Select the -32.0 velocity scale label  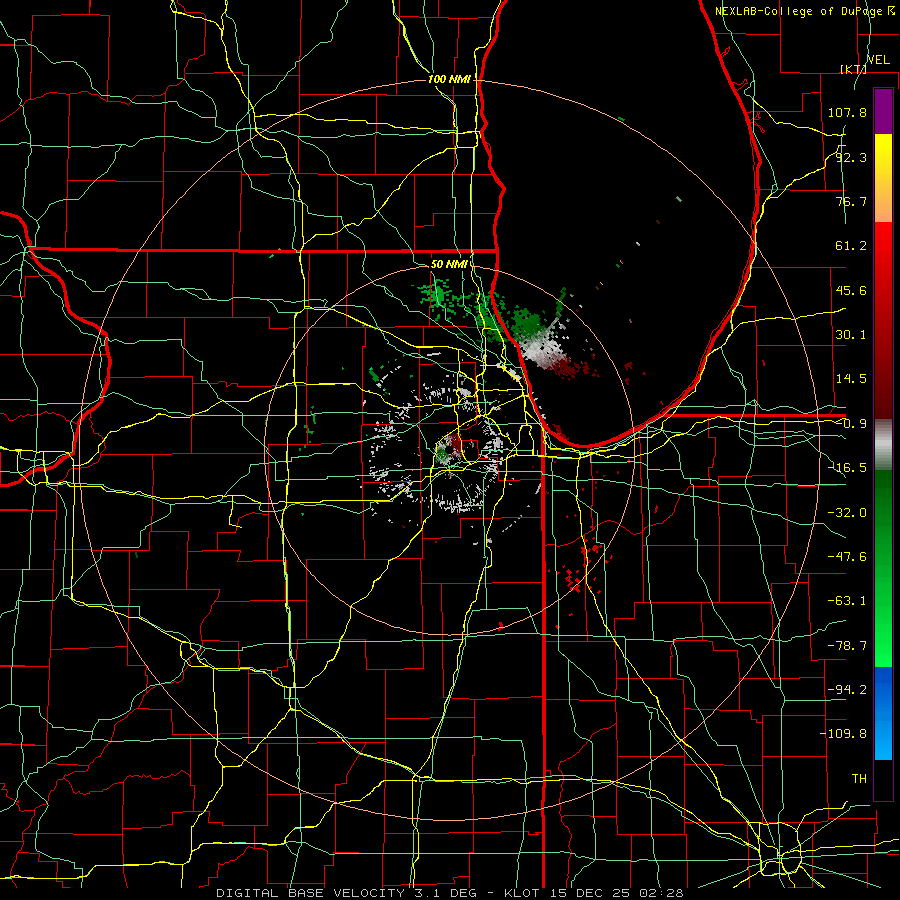847,513
